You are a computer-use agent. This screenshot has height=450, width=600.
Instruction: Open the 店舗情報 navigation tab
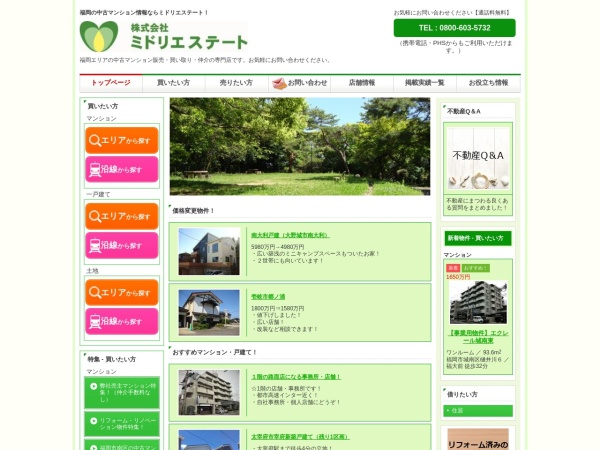tap(362, 83)
